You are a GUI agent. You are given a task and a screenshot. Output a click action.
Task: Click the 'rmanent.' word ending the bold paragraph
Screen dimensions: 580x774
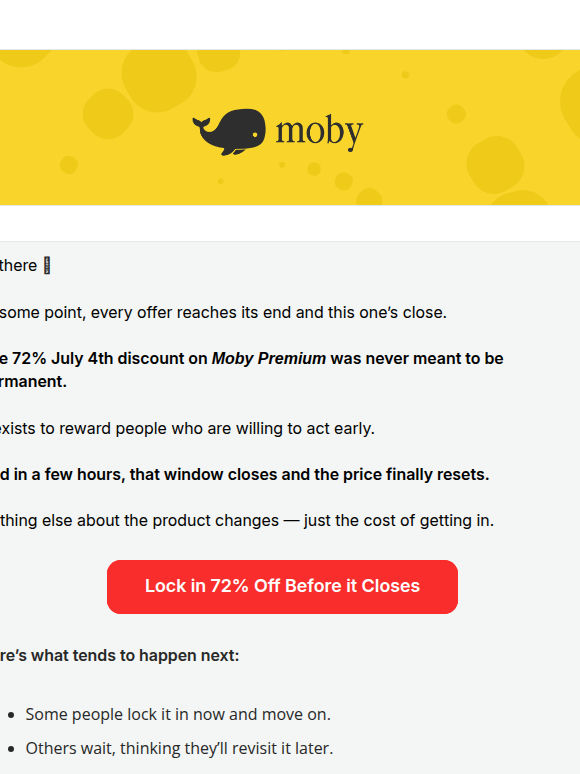pos(33,382)
